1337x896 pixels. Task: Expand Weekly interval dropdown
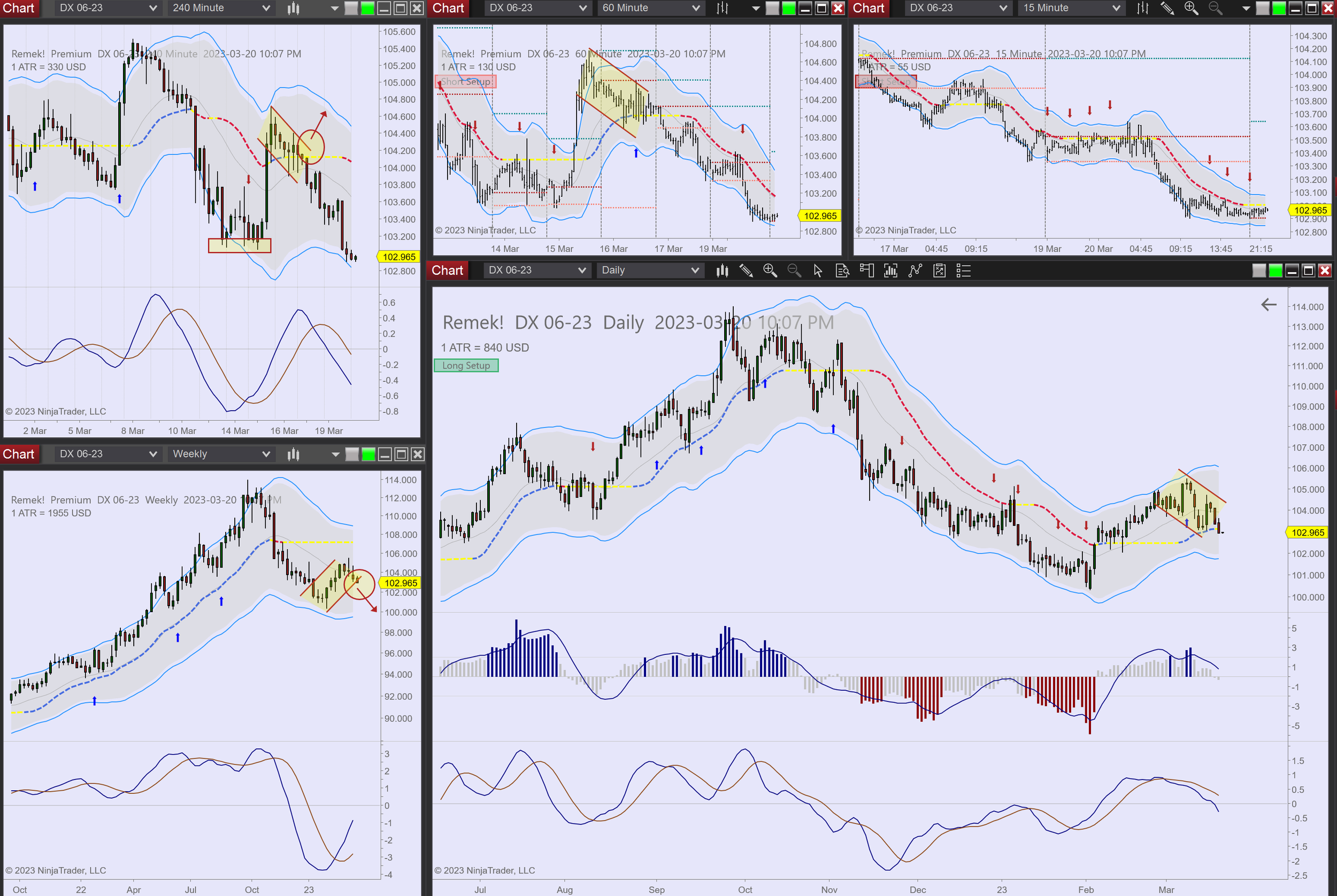click(x=221, y=454)
